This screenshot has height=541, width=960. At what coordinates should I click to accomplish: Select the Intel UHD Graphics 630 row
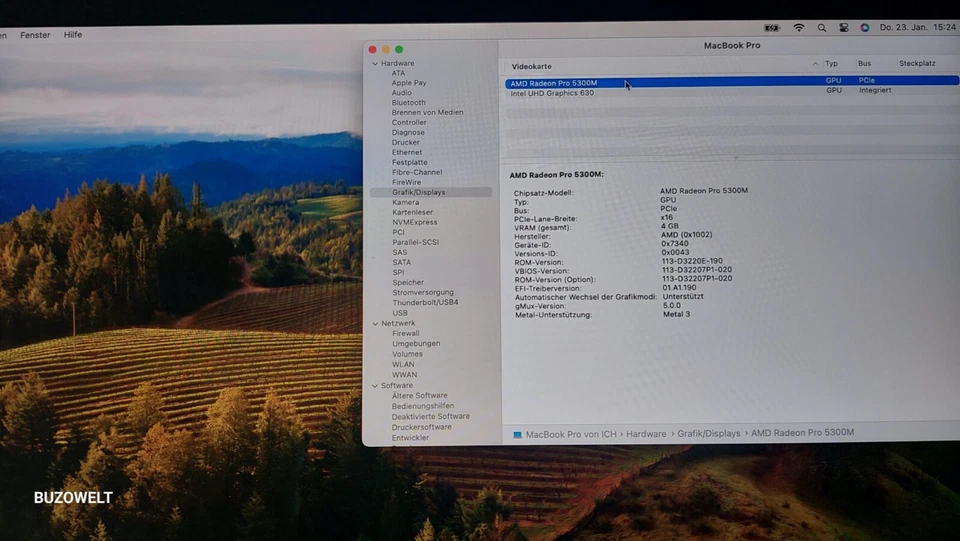(732, 92)
